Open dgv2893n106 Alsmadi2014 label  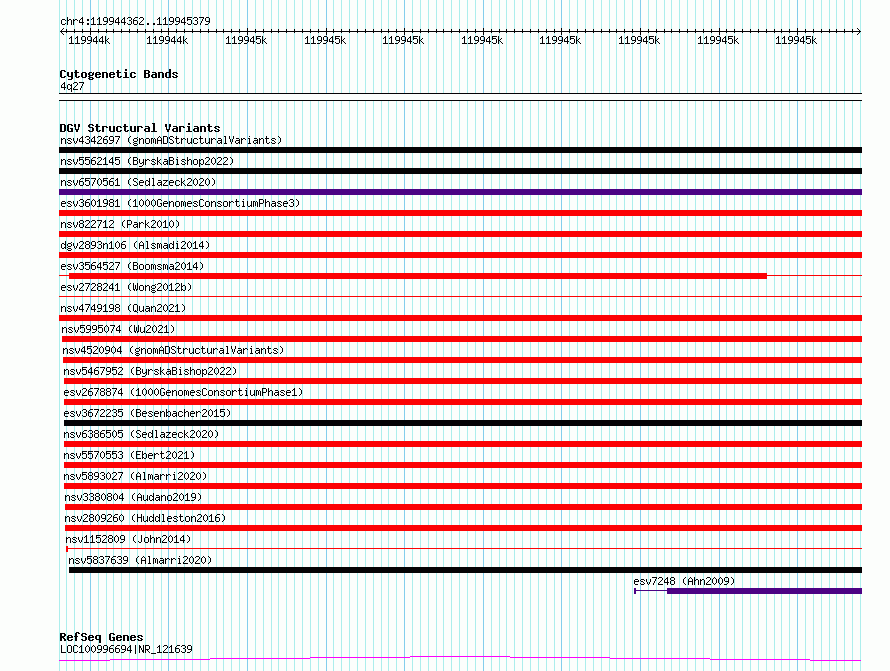pos(135,245)
